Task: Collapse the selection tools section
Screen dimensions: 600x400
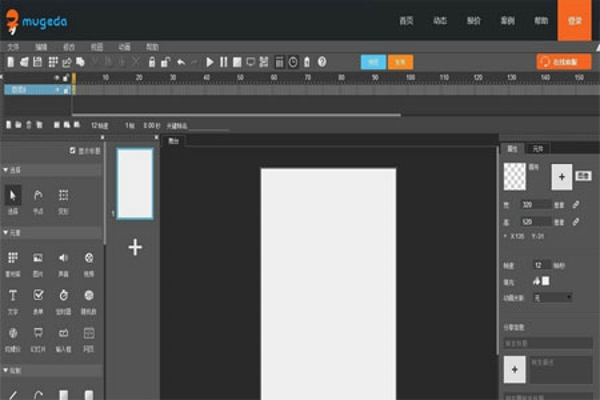Action: click(x=6, y=170)
